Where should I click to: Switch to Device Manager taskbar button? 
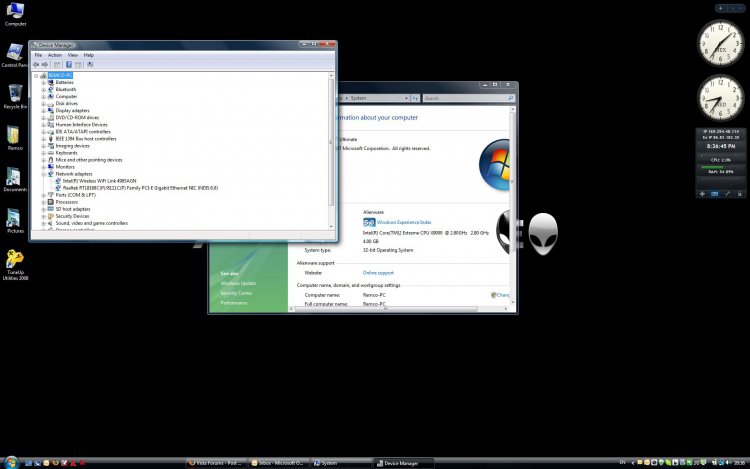(403, 463)
